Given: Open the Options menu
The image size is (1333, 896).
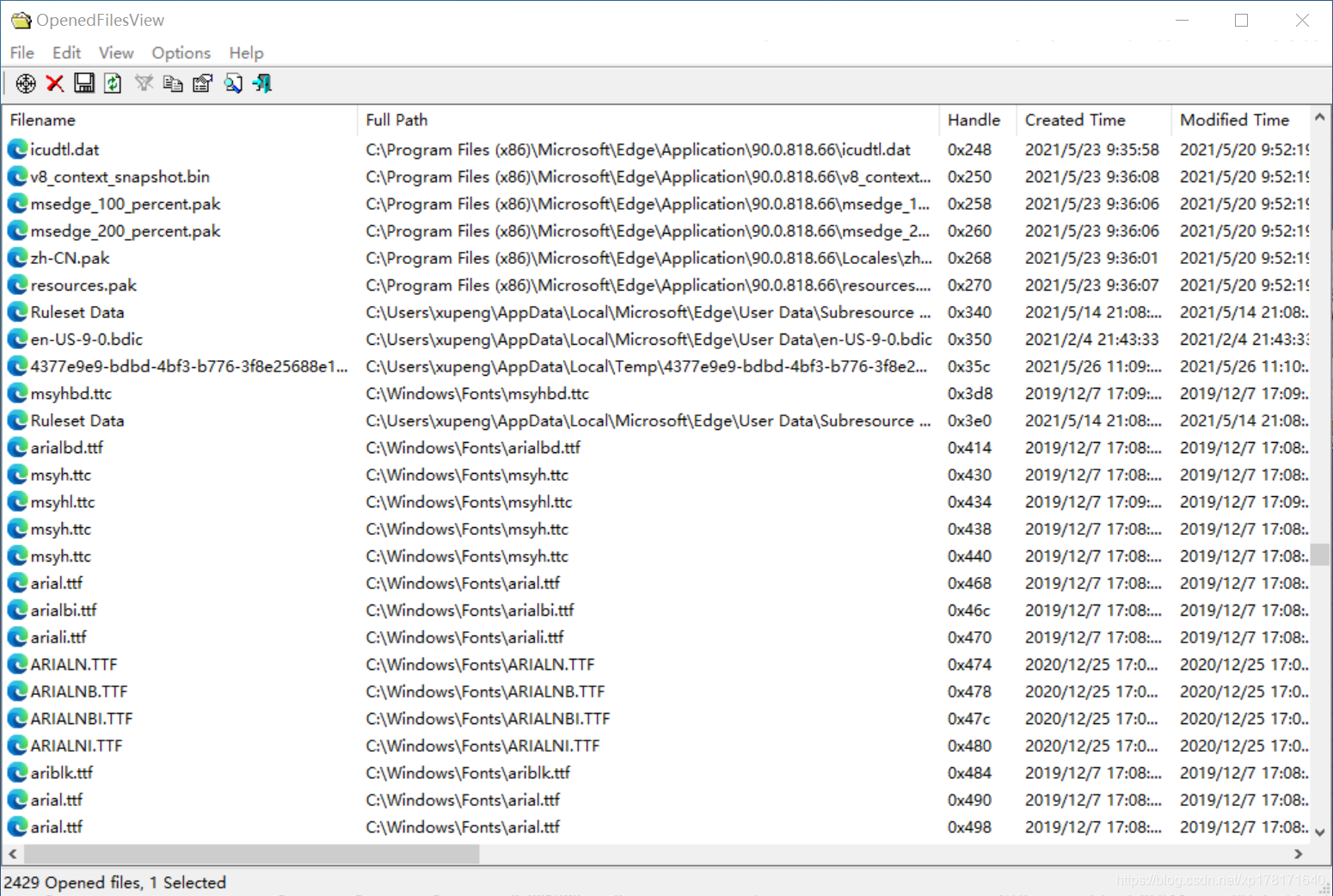Looking at the screenshot, I should 181,52.
